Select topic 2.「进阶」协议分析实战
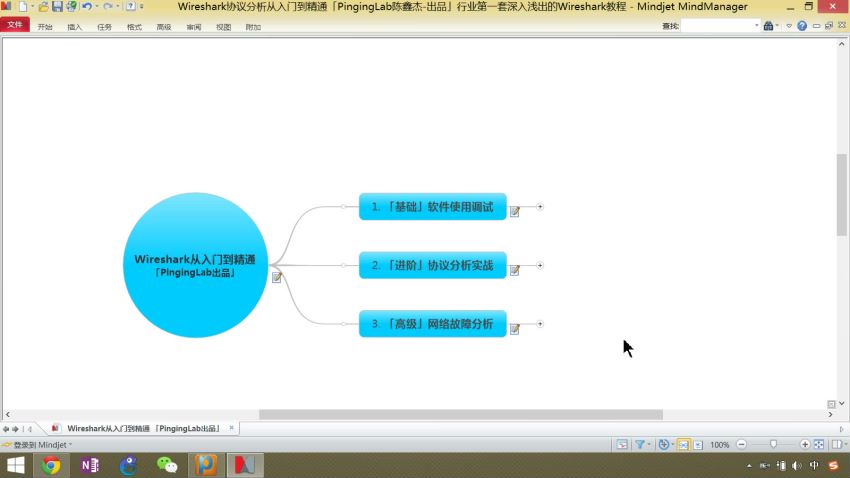The height and width of the screenshot is (478, 850). (x=433, y=265)
